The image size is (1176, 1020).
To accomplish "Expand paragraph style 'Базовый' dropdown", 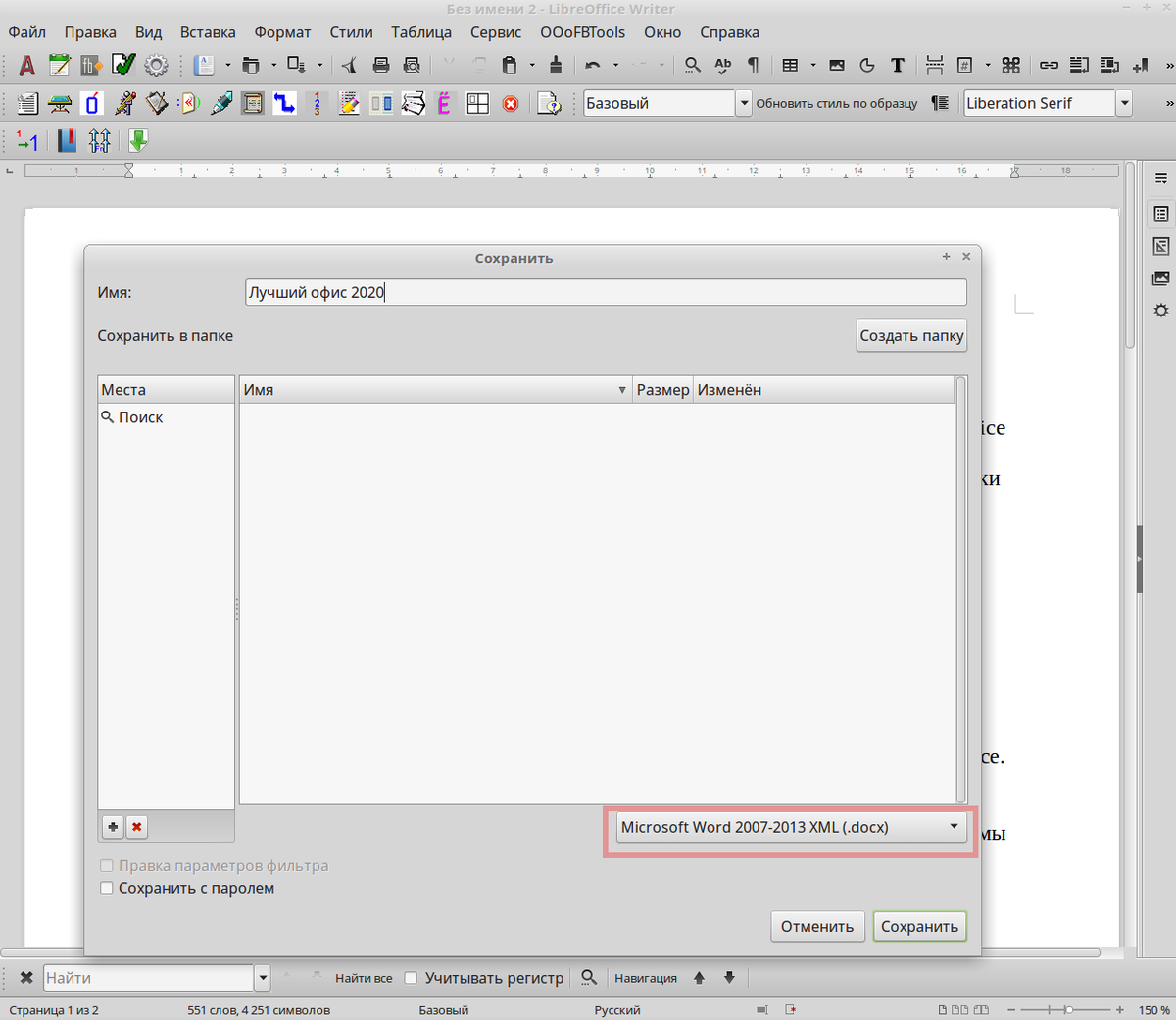I will tap(744, 103).
